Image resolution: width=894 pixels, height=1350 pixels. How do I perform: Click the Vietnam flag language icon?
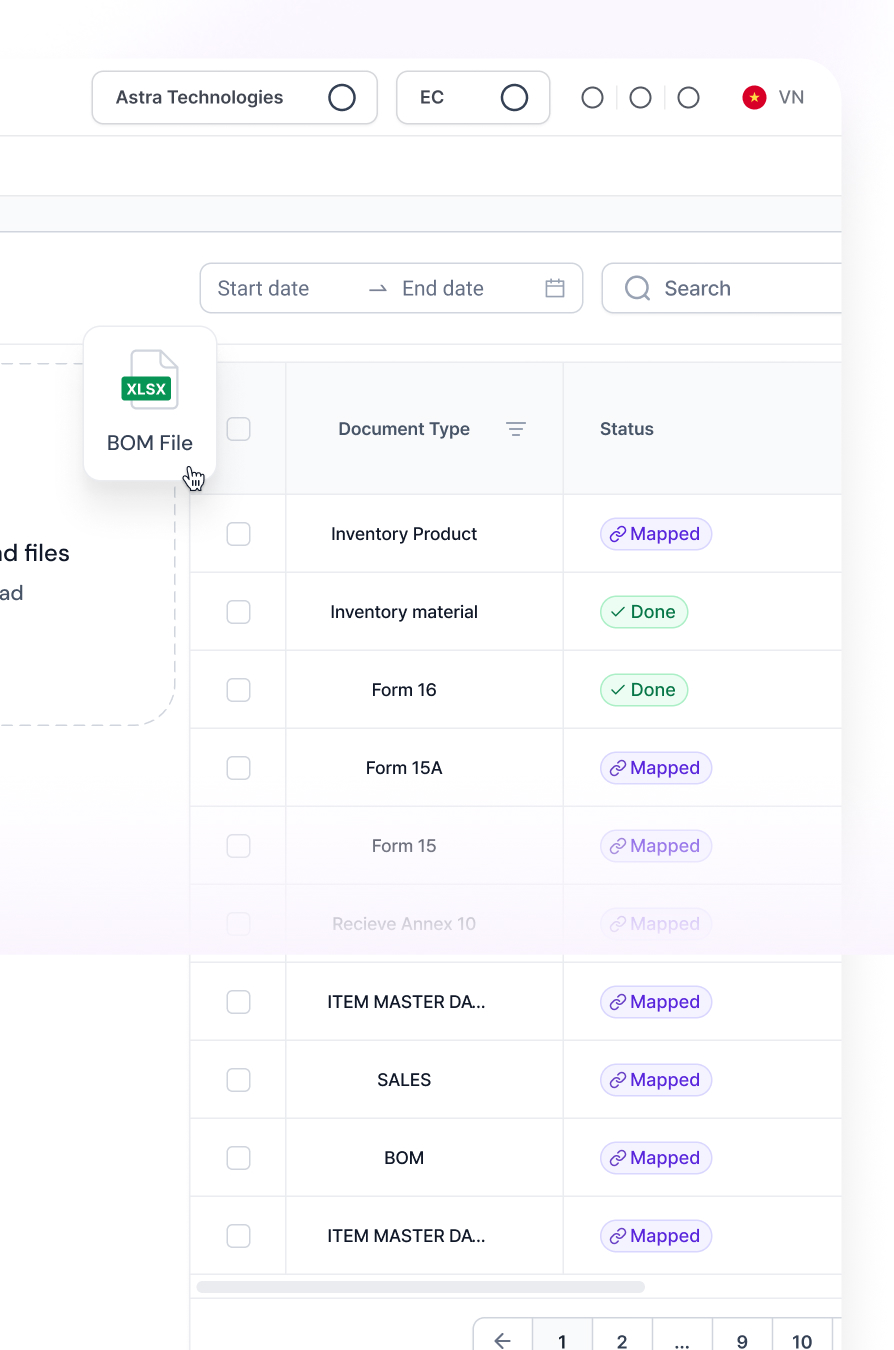[x=754, y=97]
